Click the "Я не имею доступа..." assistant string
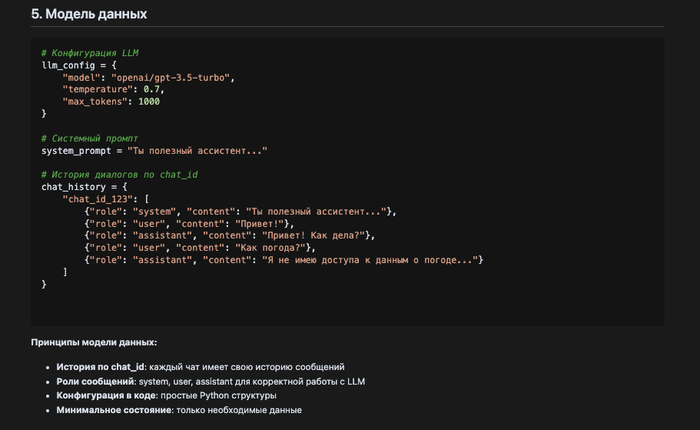Image resolution: width=700 pixels, height=430 pixels. click(370, 260)
